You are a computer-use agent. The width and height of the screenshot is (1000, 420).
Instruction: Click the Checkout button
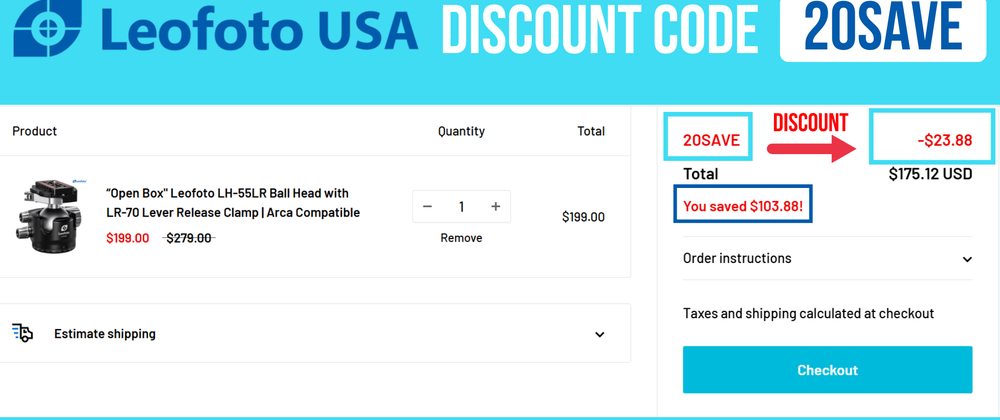click(x=827, y=370)
